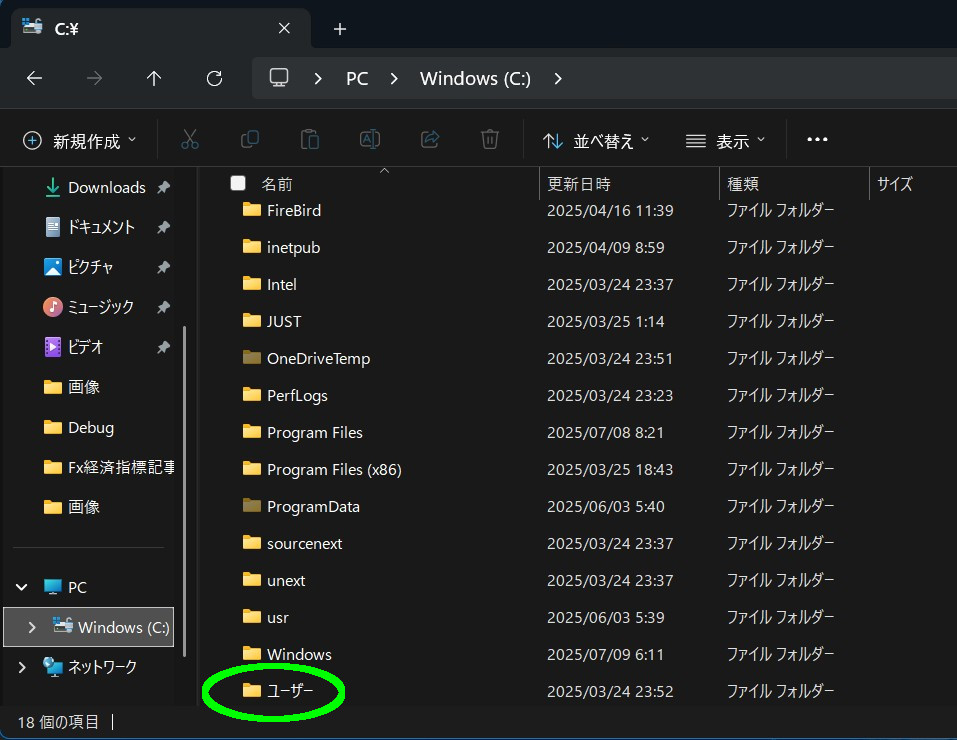Go back using the left arrow
This screenshot has height=740, width=957.
coord(34,78)
